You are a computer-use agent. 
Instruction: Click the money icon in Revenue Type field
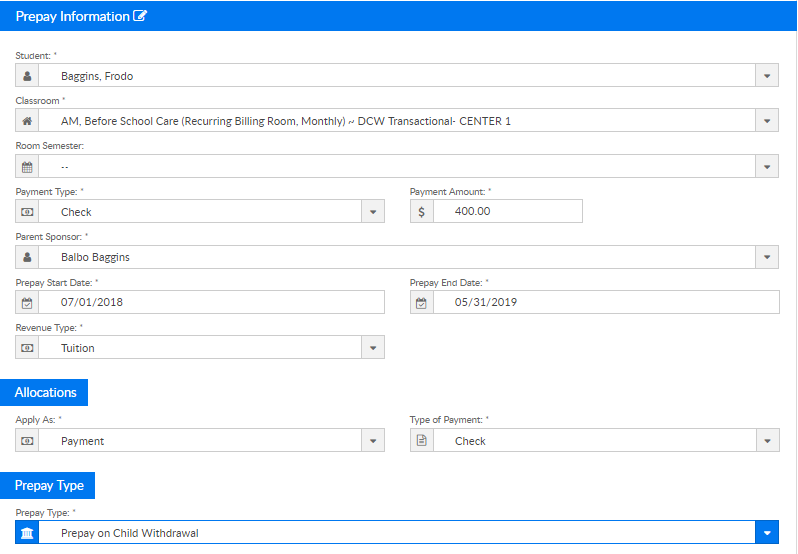pyautogui.click(x=27, y=347)
